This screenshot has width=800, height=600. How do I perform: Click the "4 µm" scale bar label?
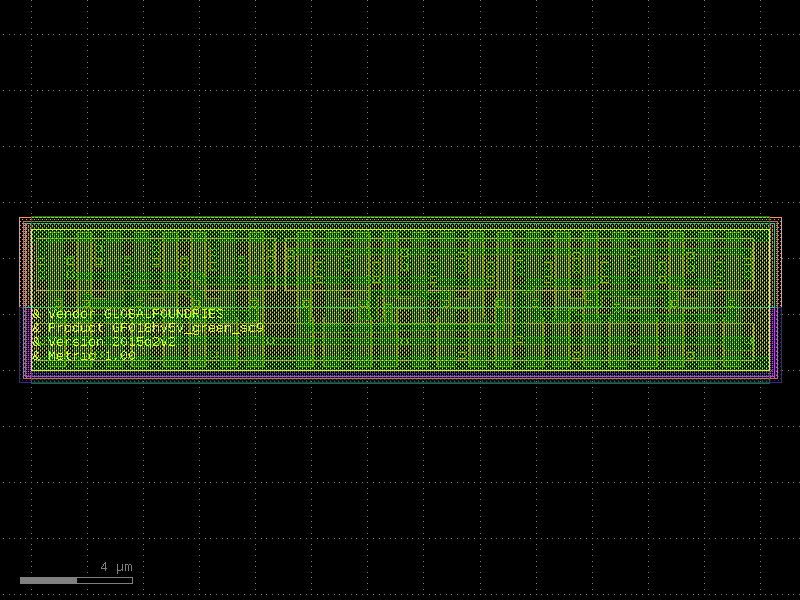tap(116, 567)
